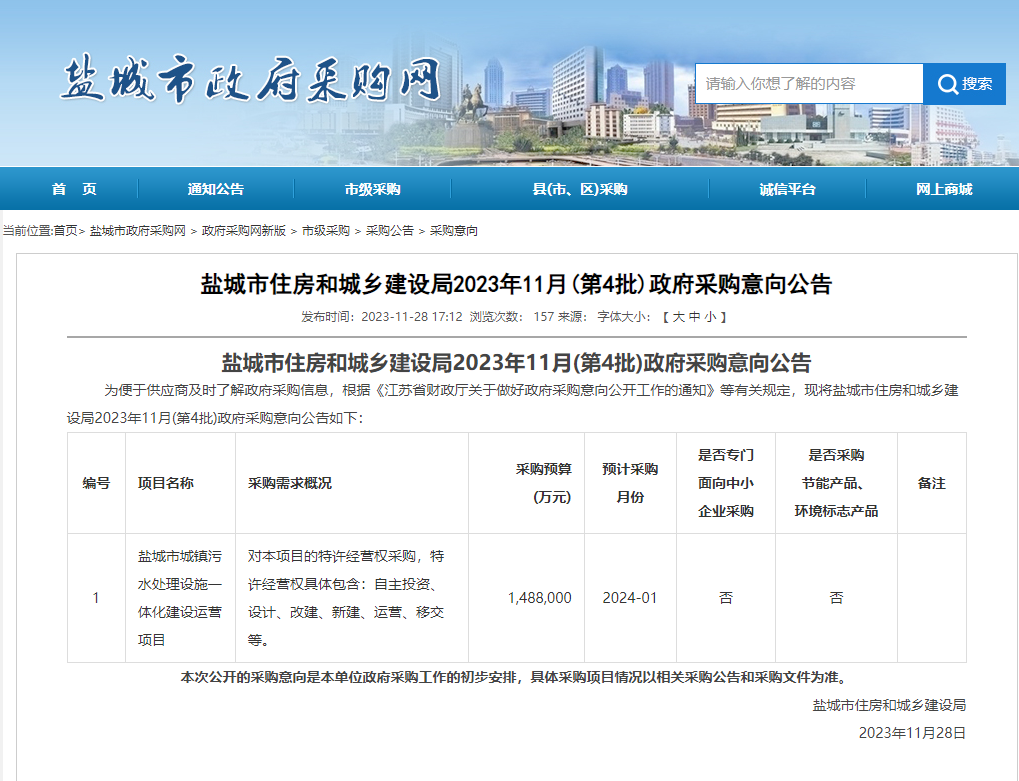Set font size to 小
The image size is (1019, 781).
[x=710, y=317]
